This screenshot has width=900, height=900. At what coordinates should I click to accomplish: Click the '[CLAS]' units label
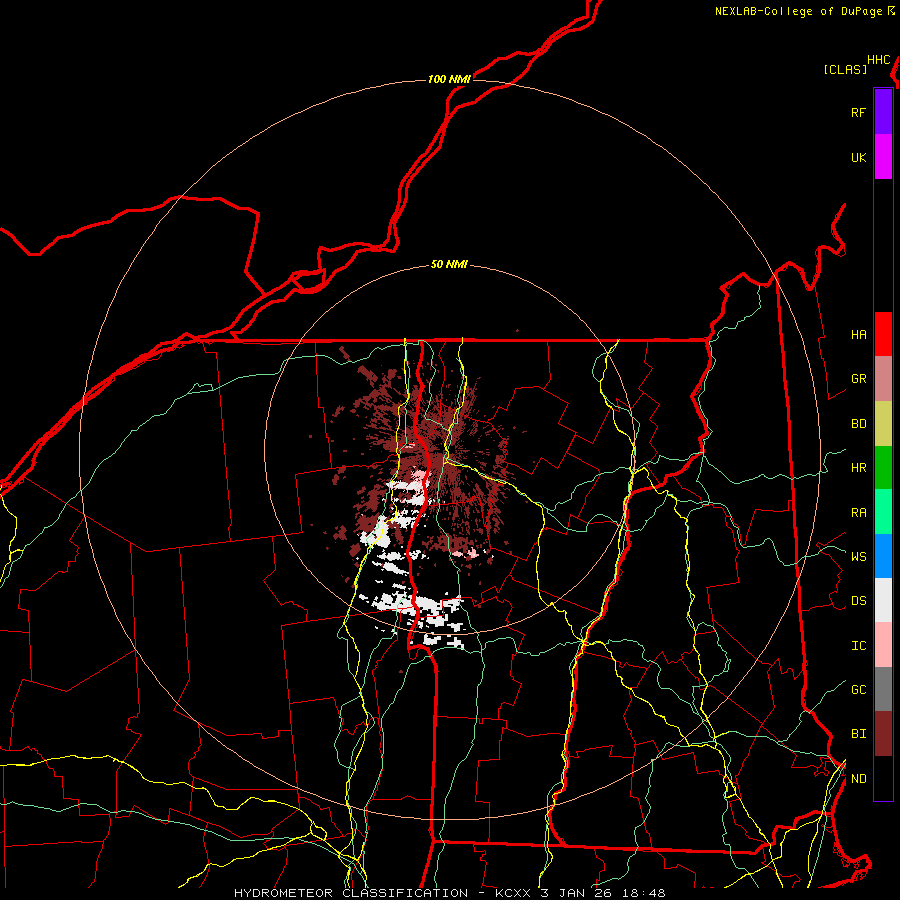pos(845,69)
